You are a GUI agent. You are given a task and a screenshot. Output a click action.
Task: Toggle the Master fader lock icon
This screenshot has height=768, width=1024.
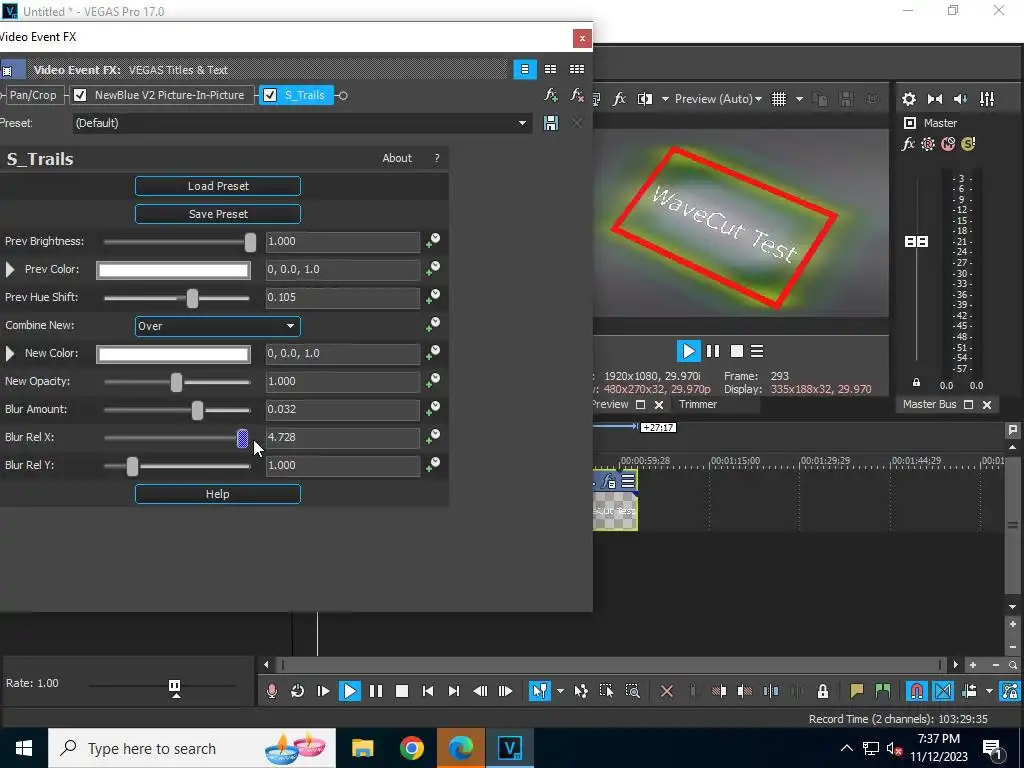coord(916,383)
